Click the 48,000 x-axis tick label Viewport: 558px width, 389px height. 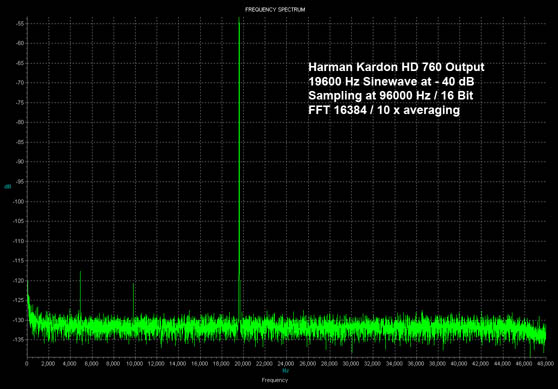pos(545,364)
